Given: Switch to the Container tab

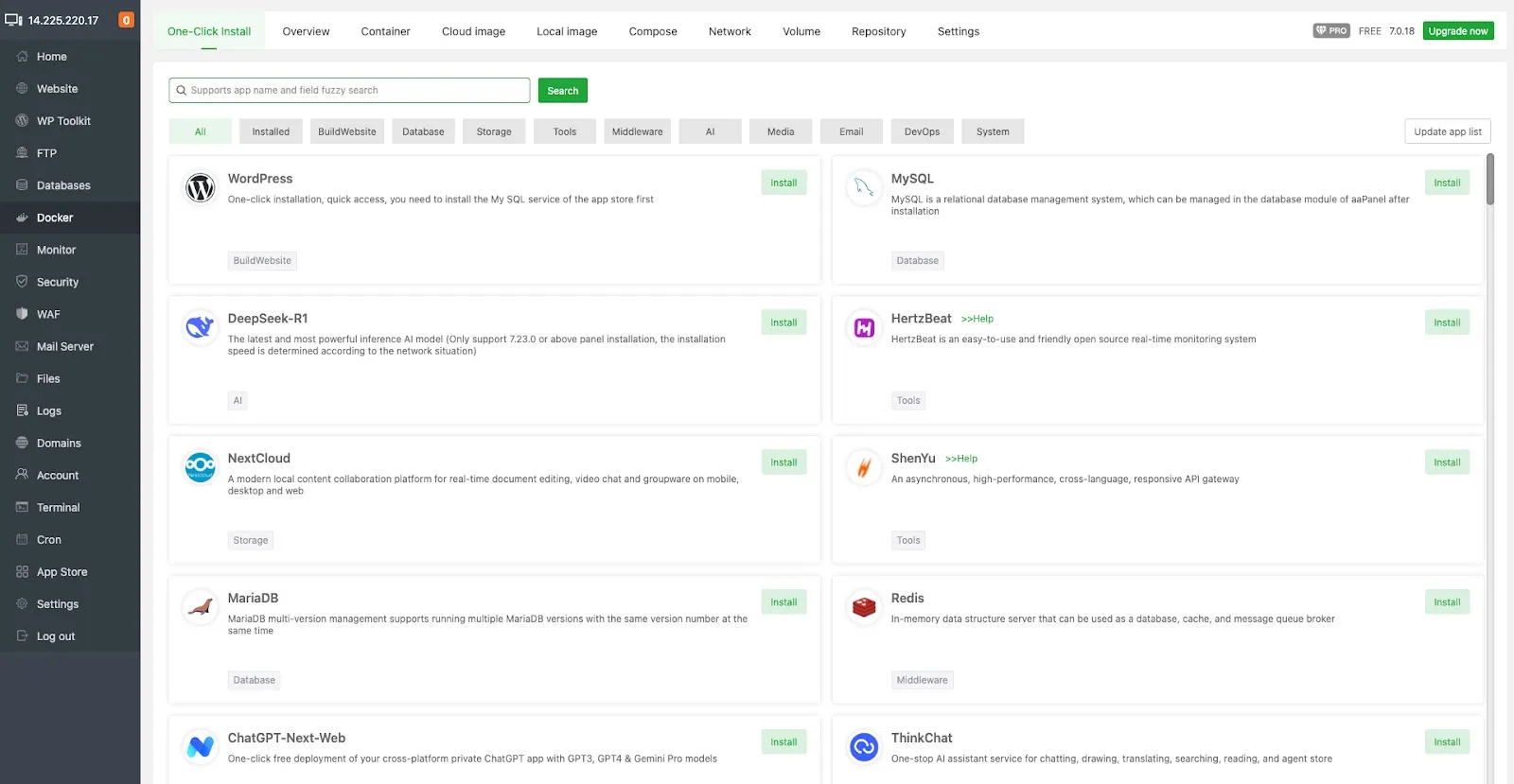Looking at the screenshot, I should click(x=385, y=31).
